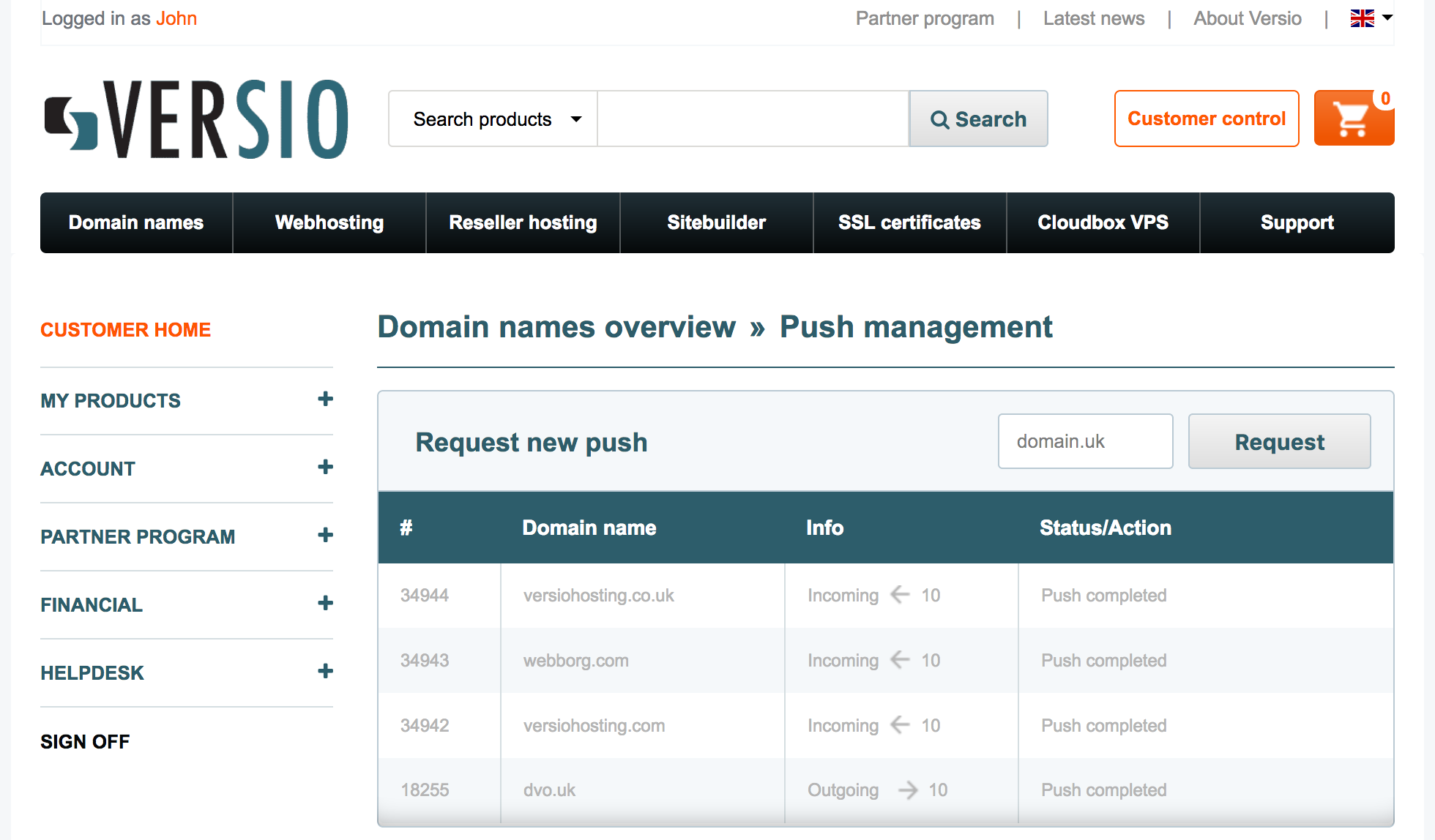1435x840 pixels.
Task: Click Status/Action column header
Action: [1105, 528]
